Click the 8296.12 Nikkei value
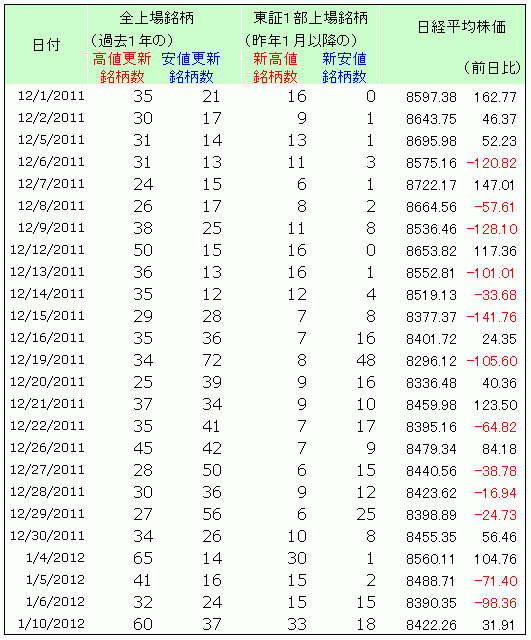Screen dimensions: 531x640 click(431, 361)
